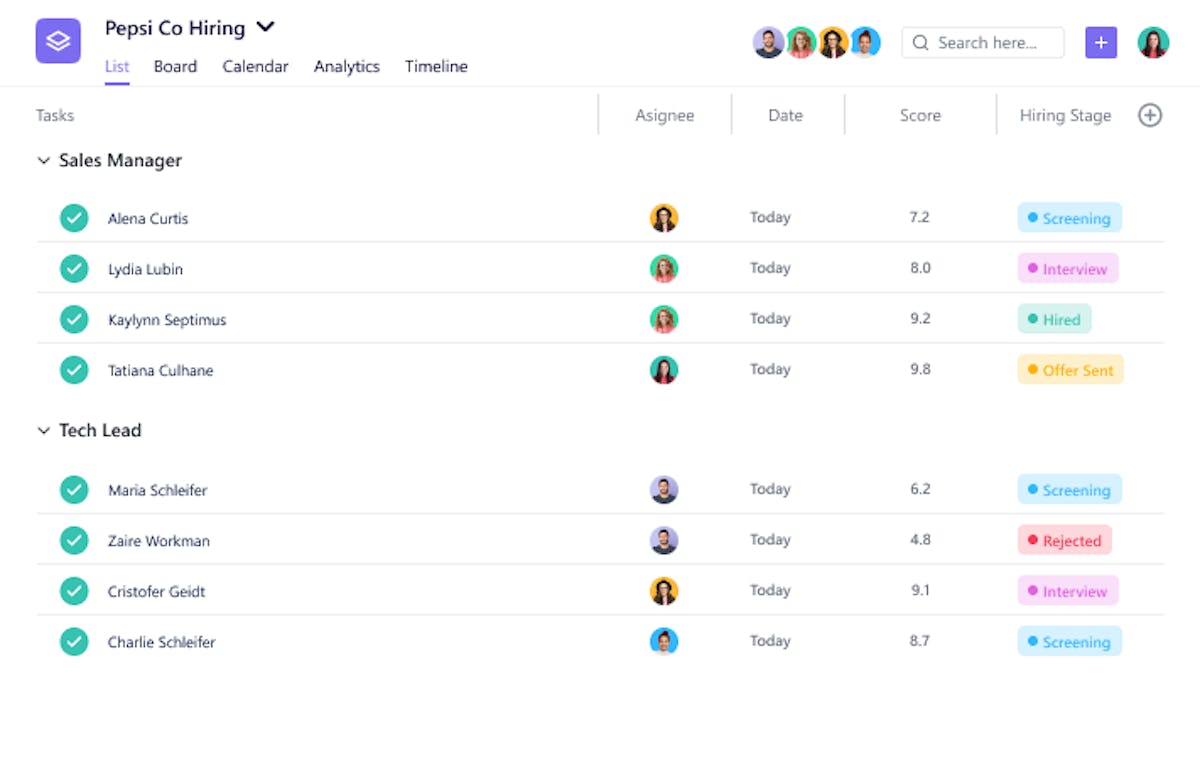Open the Cristofer Geidt candidate name
Image resolution: width=1200 pixels, height=759 pixels.
pyautogui.click(x=157, y=591)
